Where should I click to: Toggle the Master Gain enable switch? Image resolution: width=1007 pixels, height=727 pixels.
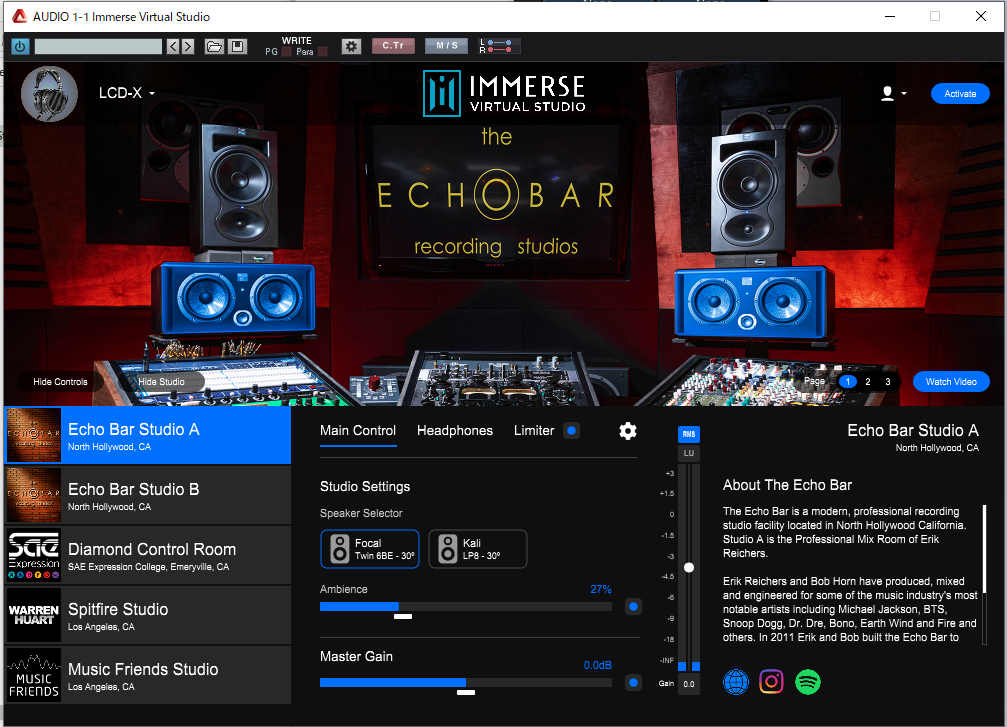coord(633,682)
